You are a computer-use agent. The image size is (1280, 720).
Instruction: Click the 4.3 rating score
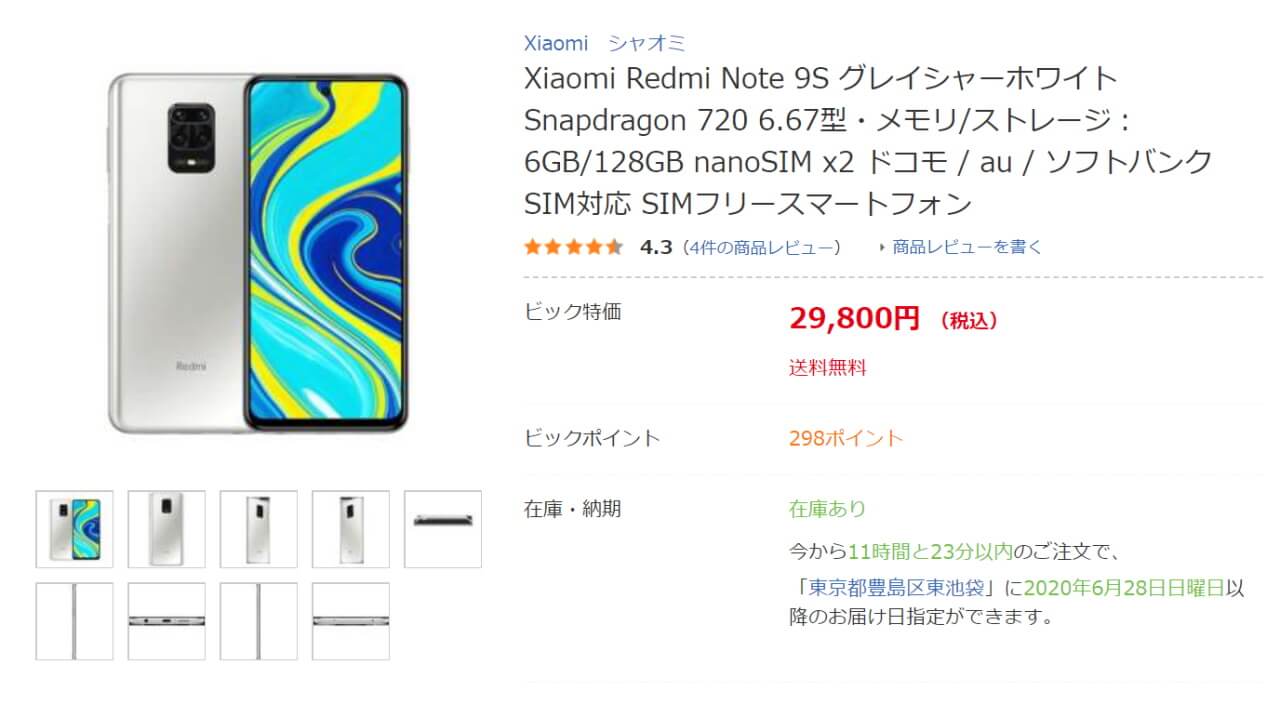coord(656,247)
